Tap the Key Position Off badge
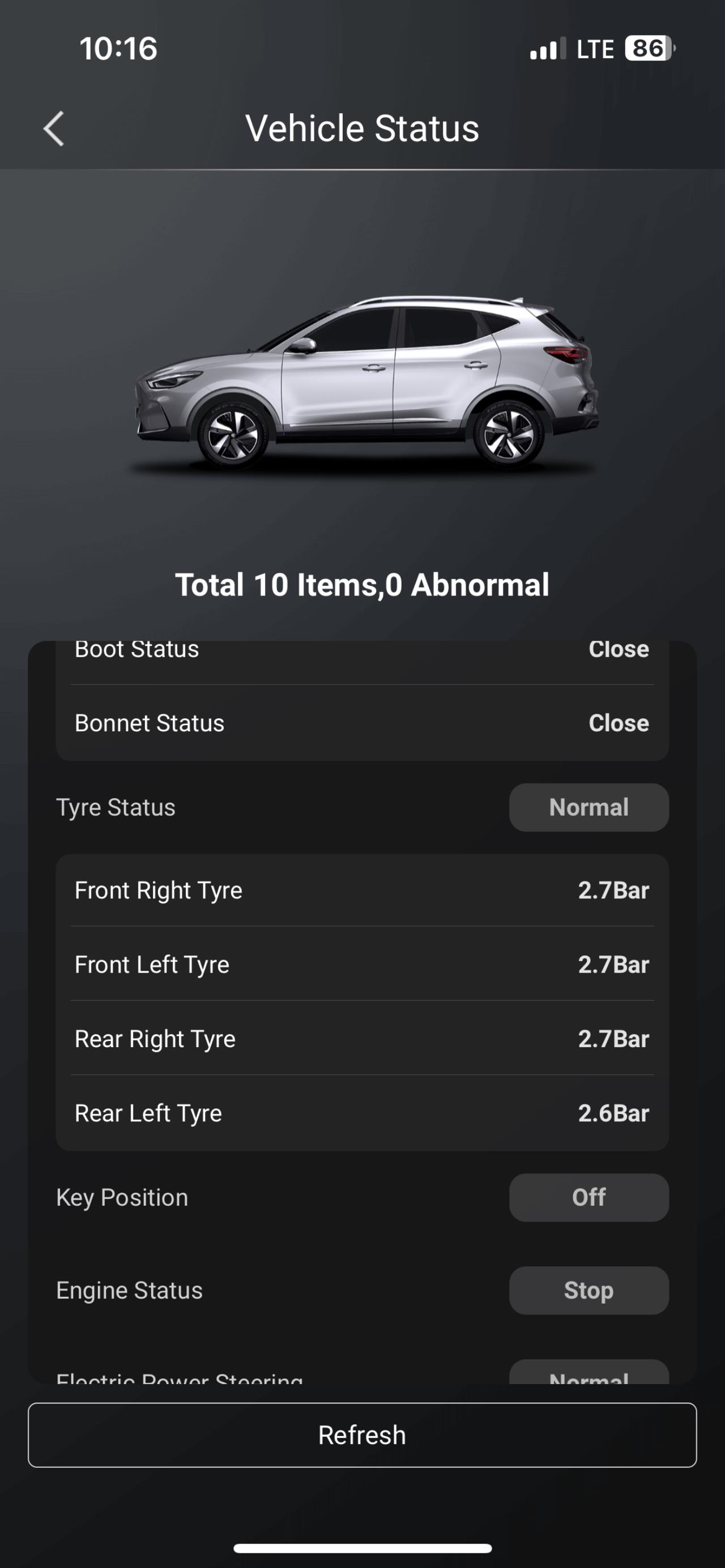Screen dimensions: 725x1568 pyautogui.click(x=588, y=1197)
